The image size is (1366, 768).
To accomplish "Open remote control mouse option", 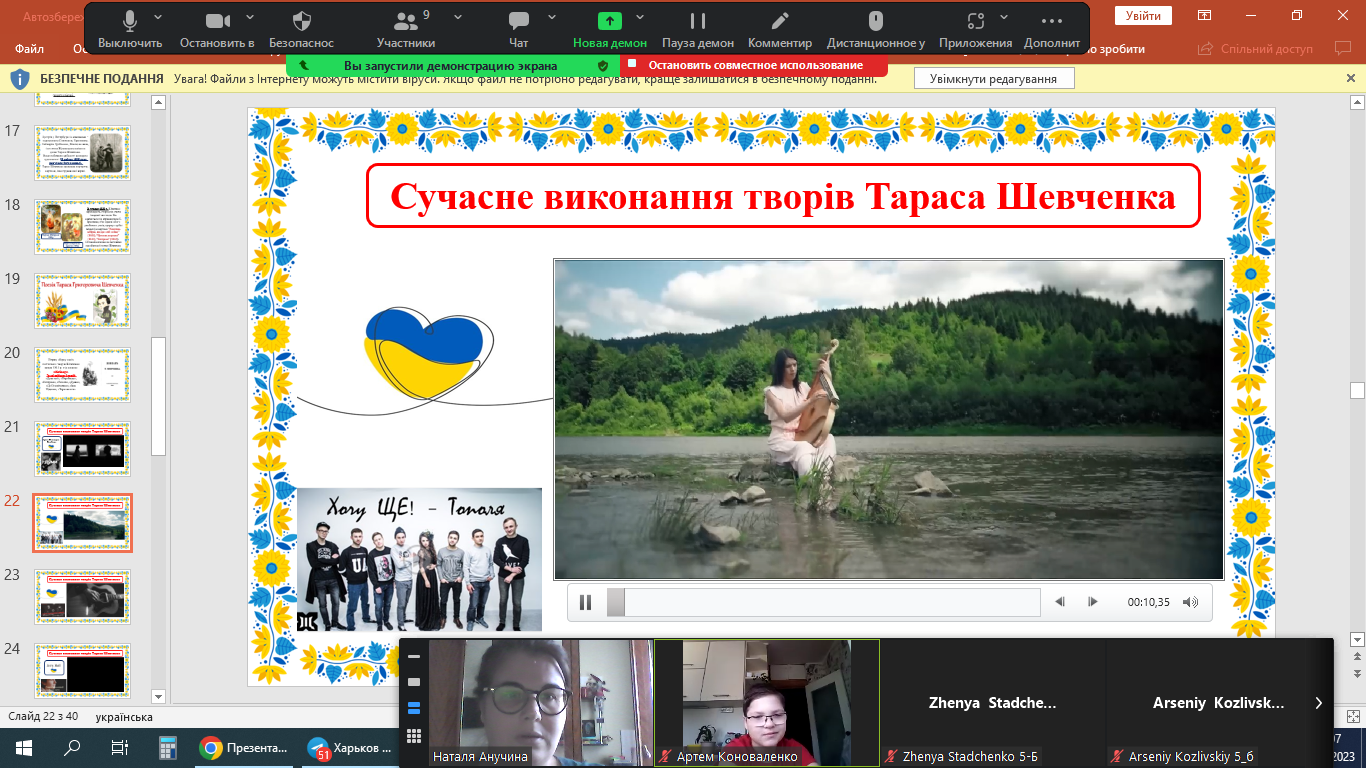I will (876, 29).
